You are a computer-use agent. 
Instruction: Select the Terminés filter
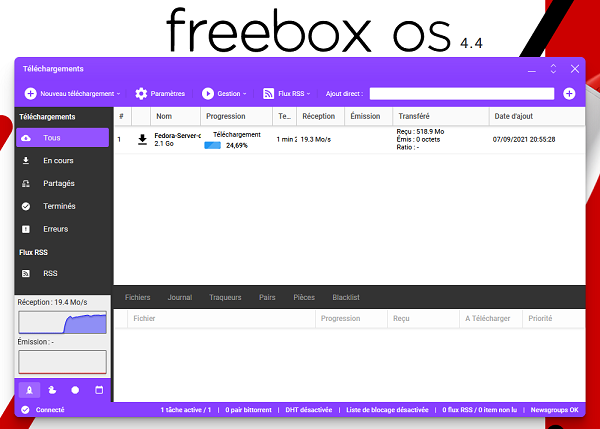coord(63,206)
